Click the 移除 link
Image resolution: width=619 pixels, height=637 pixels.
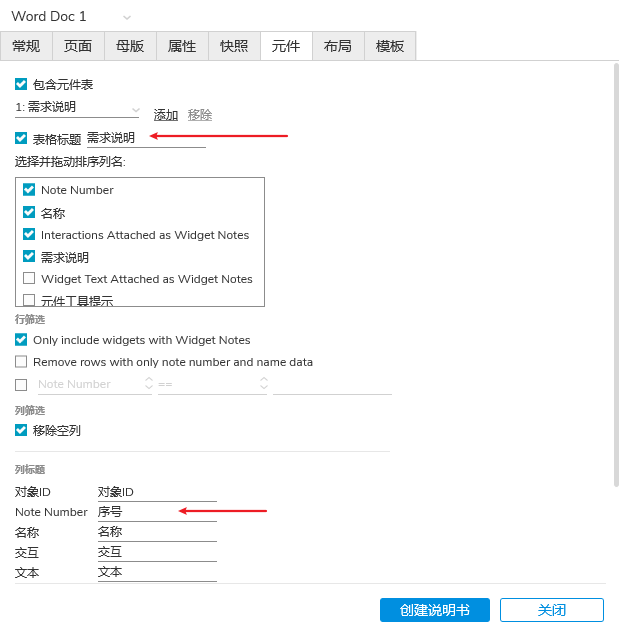click(x=200, y=115)
